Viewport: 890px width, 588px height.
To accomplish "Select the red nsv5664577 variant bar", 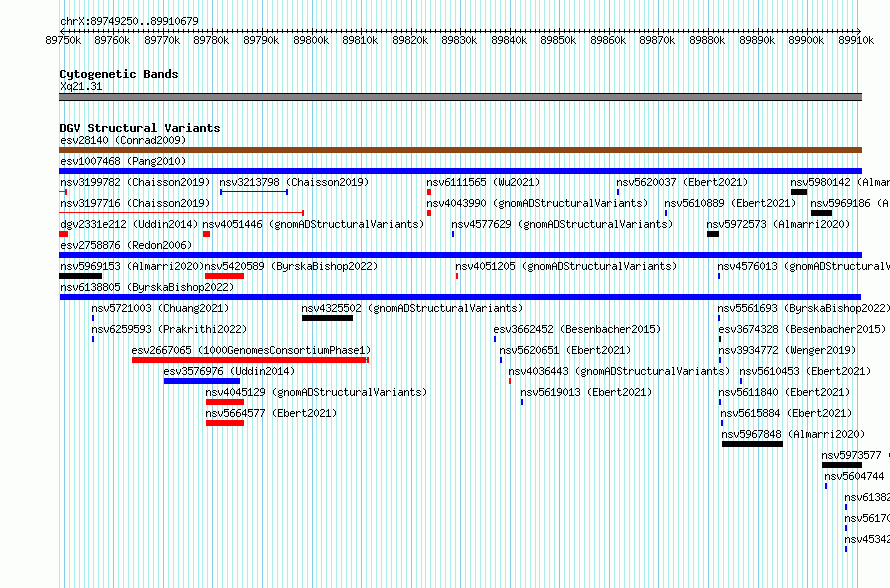I will (x=225, y=423).
